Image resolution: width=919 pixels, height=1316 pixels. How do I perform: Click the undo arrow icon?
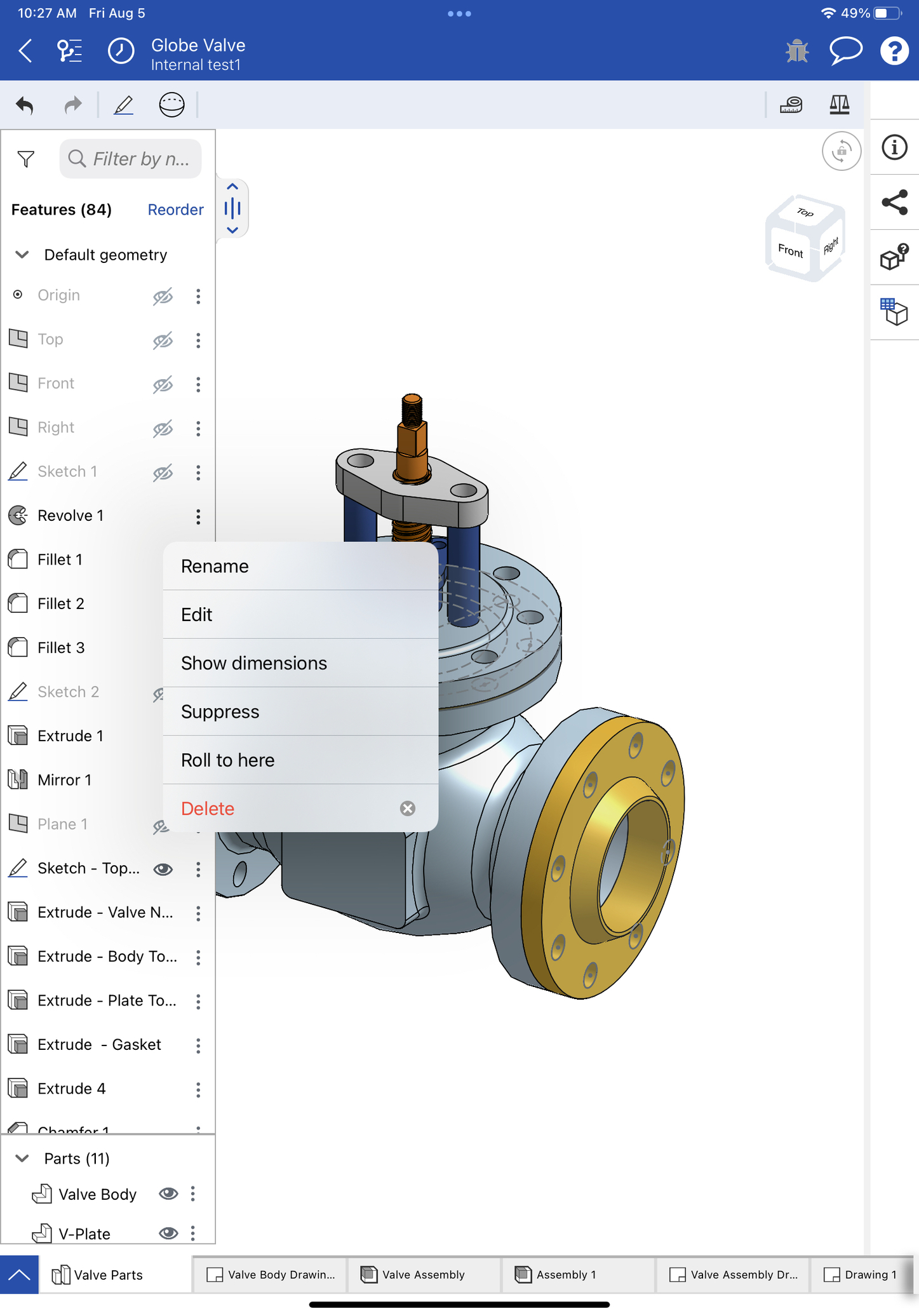(x=25, y=105)
